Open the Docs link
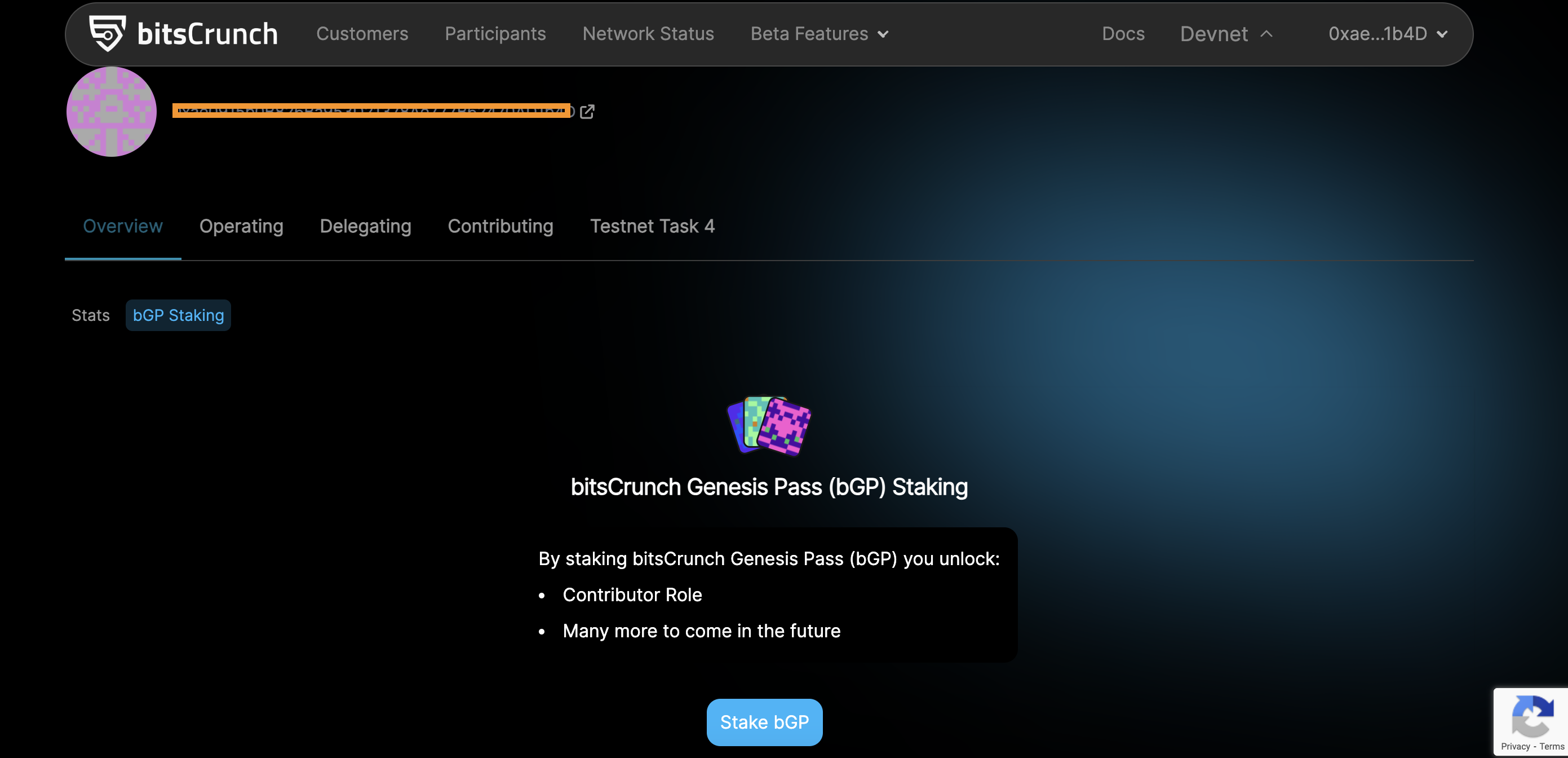 (1123, 33)
